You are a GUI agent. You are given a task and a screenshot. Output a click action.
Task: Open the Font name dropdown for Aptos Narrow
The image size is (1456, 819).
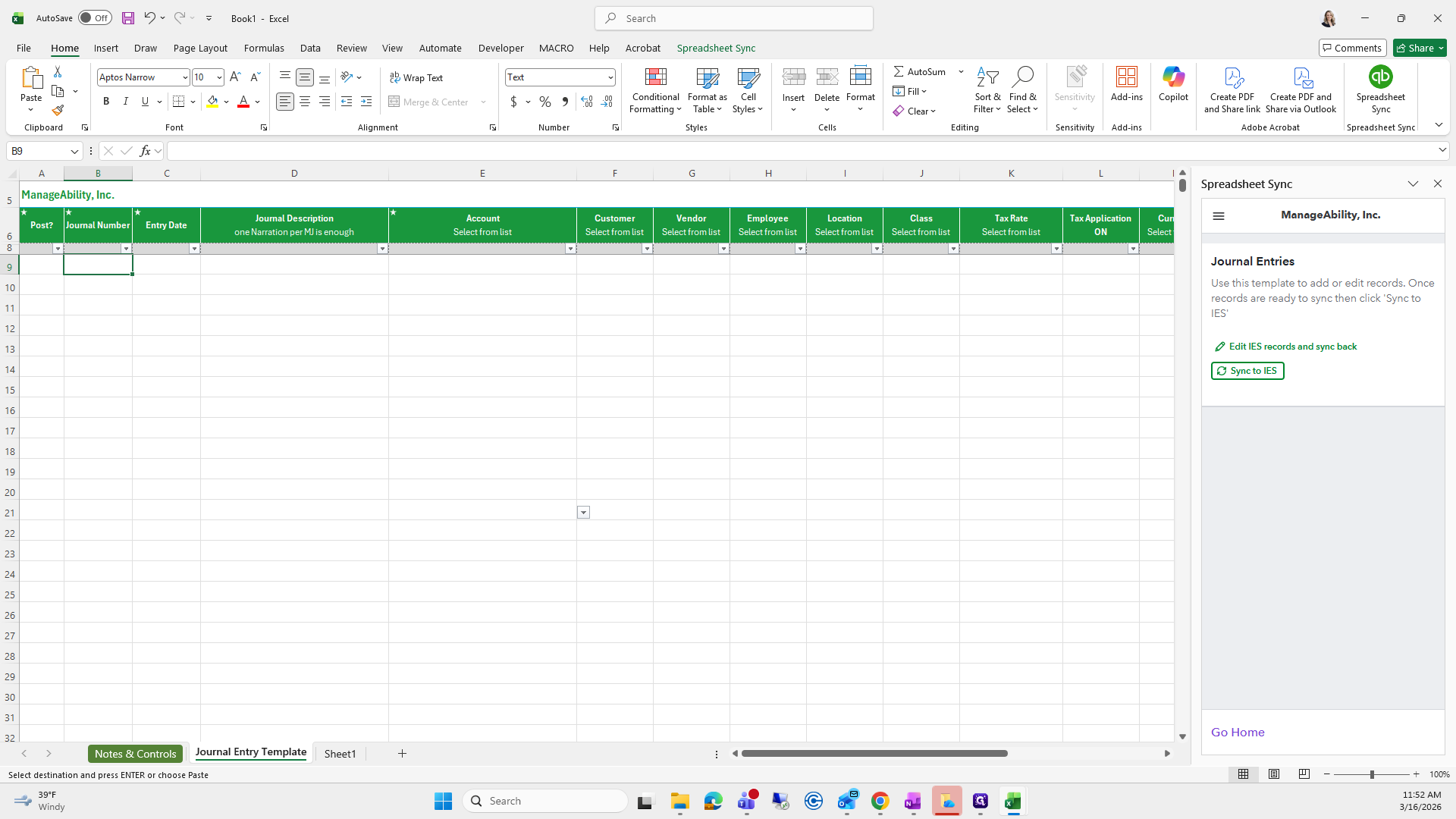185,77
